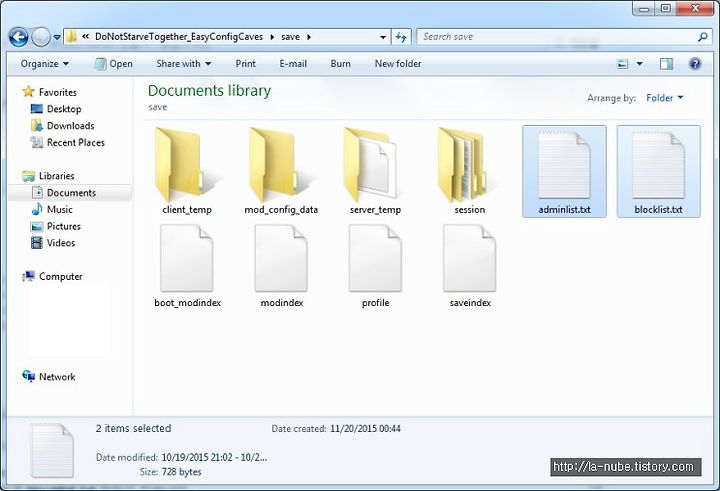Open the view options dropdown arrow
720x491 pixels.
tap(639, 64)
